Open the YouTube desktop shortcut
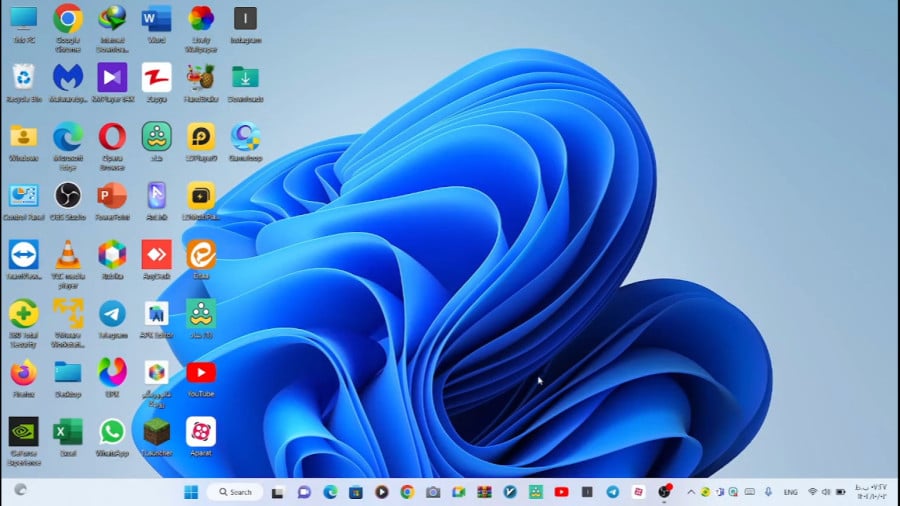Viewport: 900px width, 506px height. 200,372
